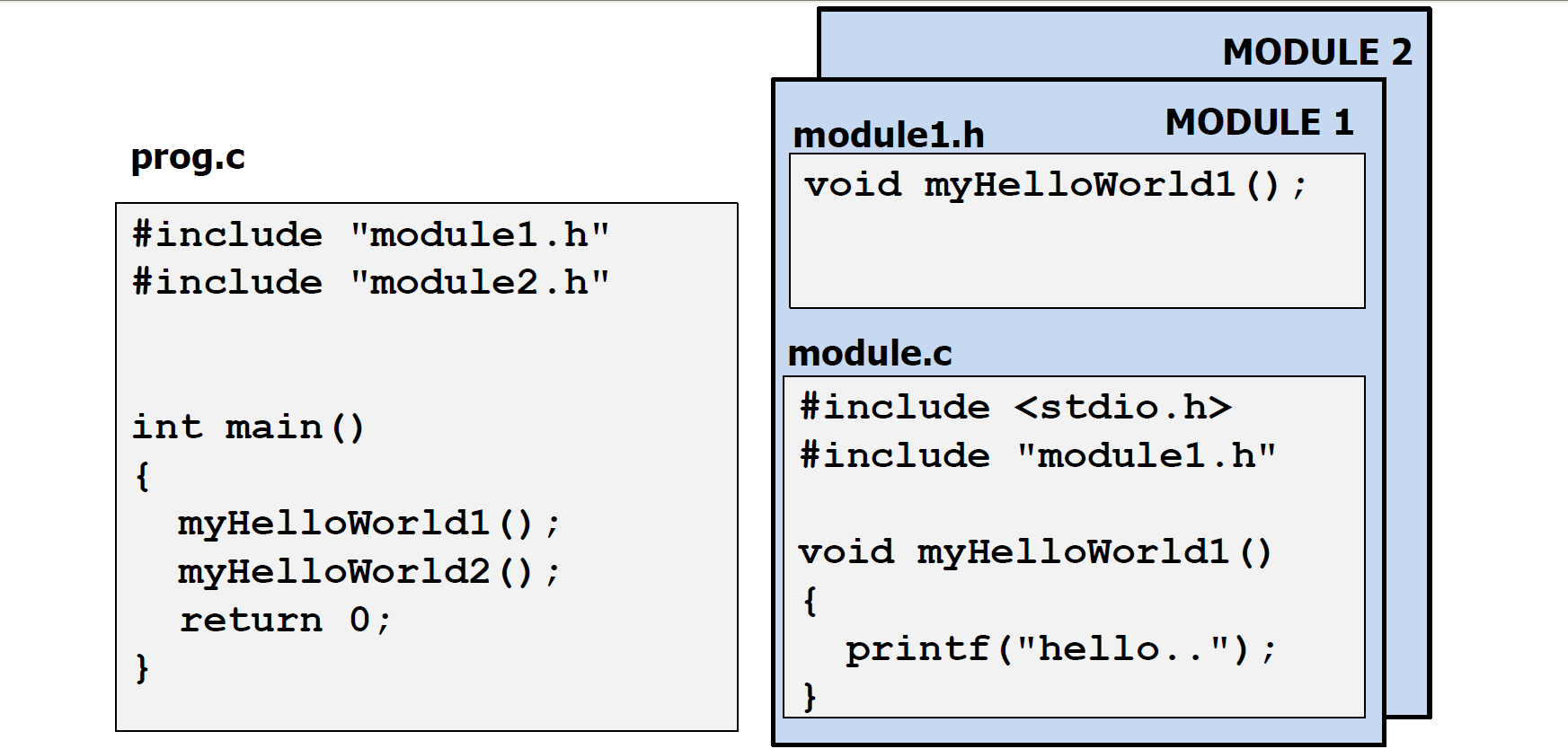This screenshot has height=749, width=1568.
Task: Click the printf("hello..") statement
Action: (x=1060, y=648)
